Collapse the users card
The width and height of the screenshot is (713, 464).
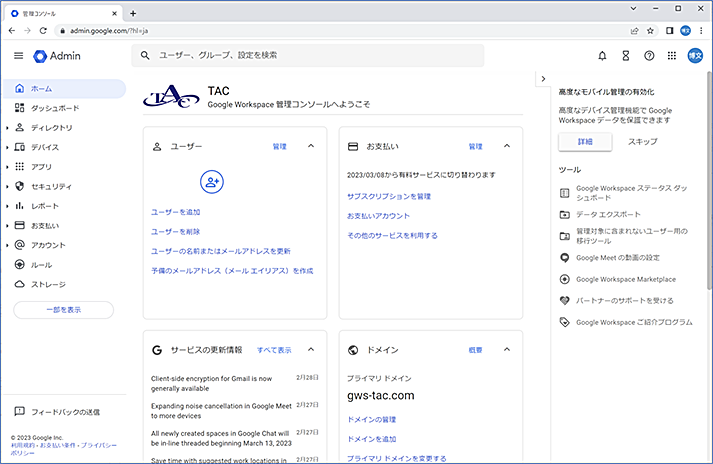tap(311, 146)
